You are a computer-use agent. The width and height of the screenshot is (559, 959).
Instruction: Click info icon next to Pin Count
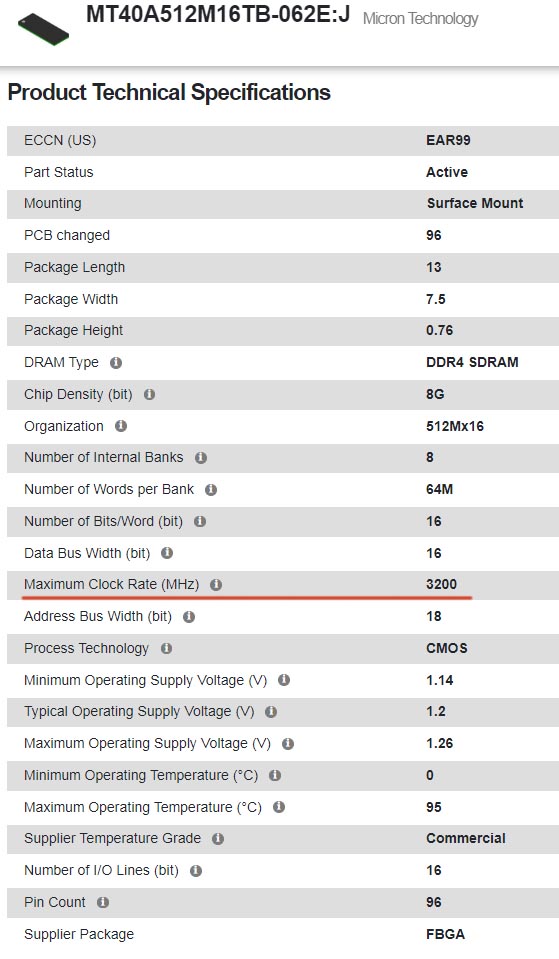coord(103,902)
